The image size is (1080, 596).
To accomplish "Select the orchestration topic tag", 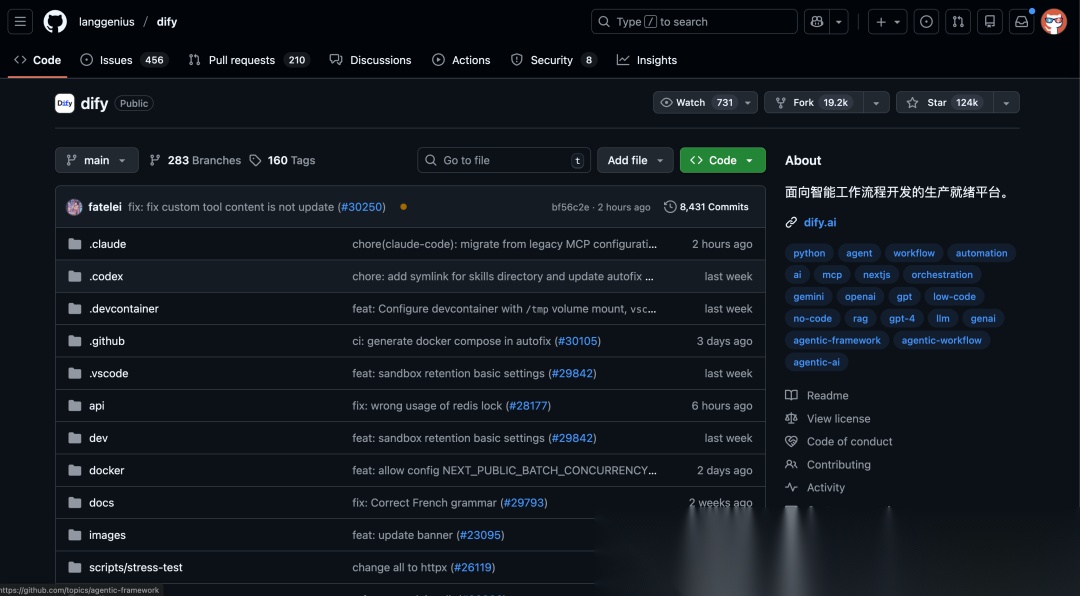I will (x=942, y=275).
